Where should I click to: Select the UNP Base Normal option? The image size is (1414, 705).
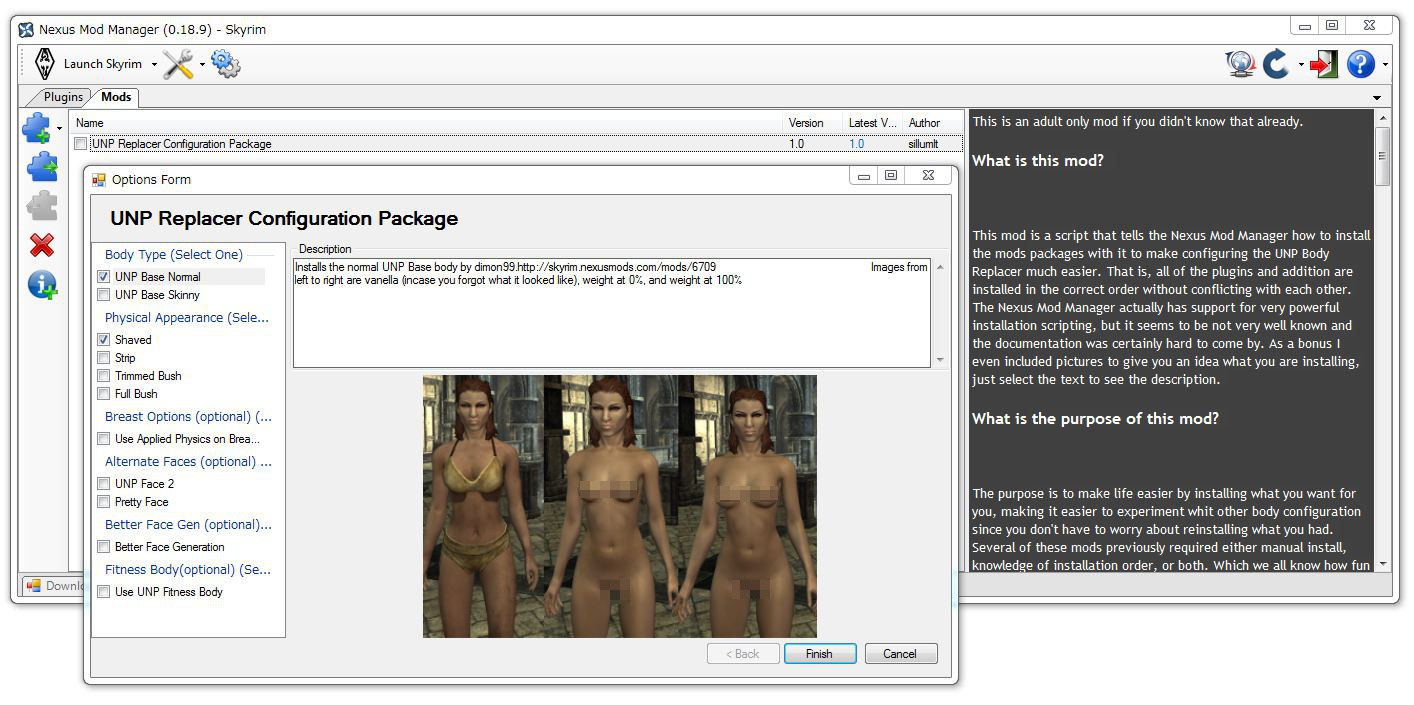pos(104,277)
